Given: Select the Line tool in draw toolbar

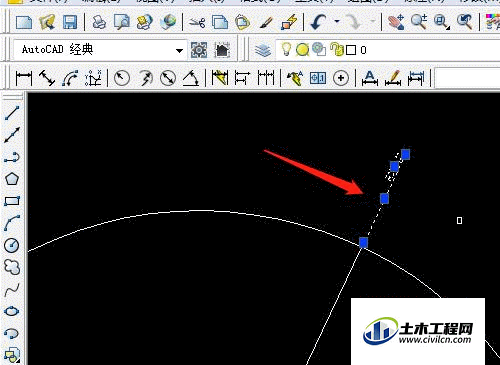Looking at the screenshot, I should [12, 113].
